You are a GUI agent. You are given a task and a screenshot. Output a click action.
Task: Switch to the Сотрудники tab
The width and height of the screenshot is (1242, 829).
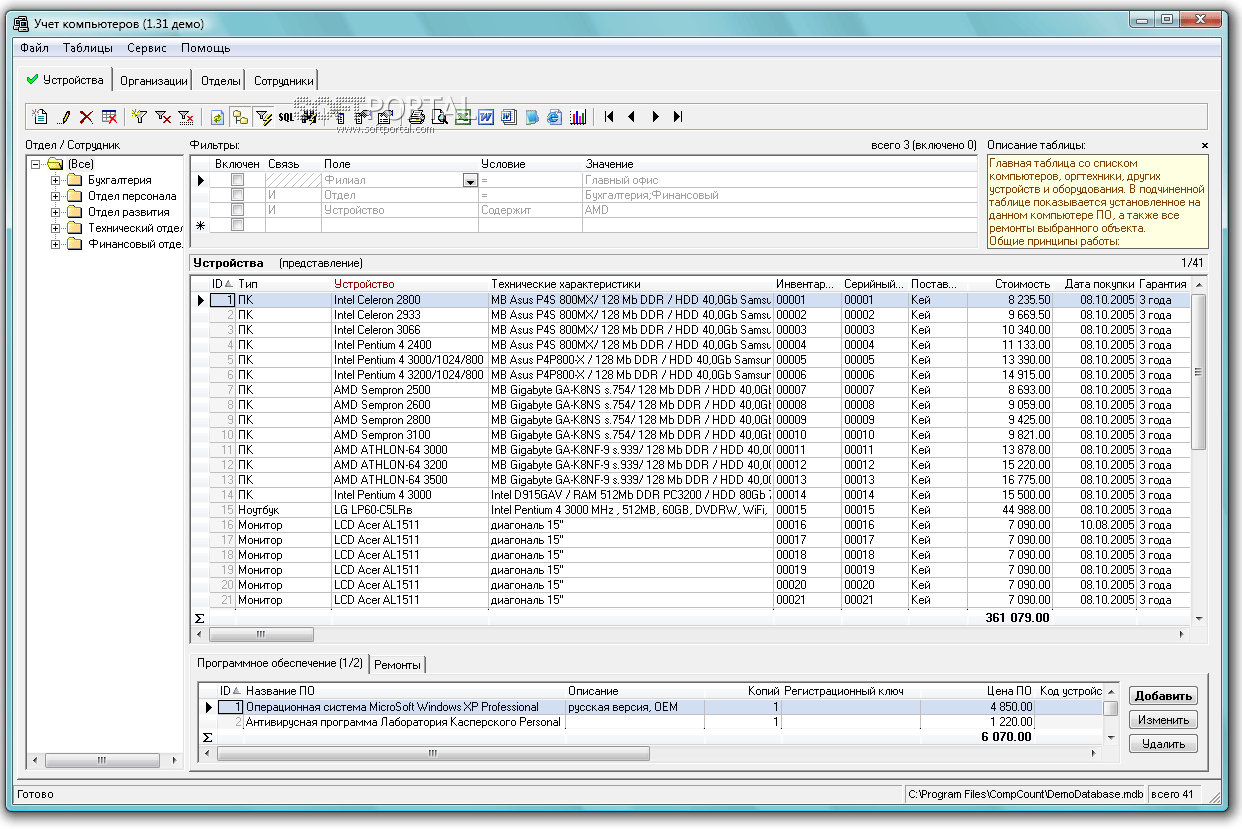283,81
